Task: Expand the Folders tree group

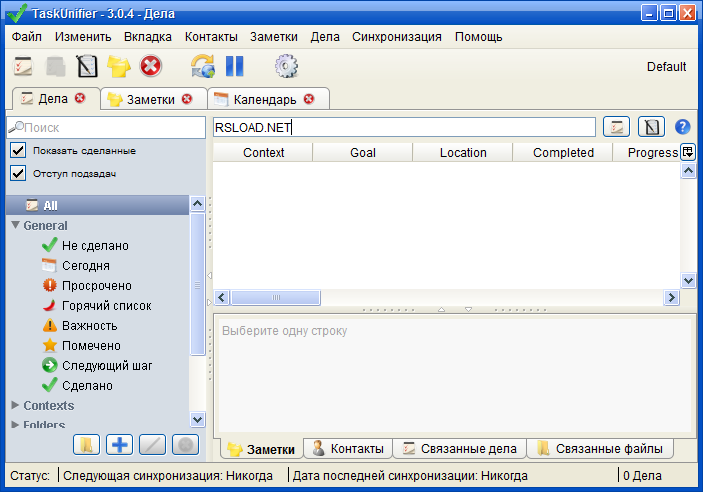Action: 15,424
